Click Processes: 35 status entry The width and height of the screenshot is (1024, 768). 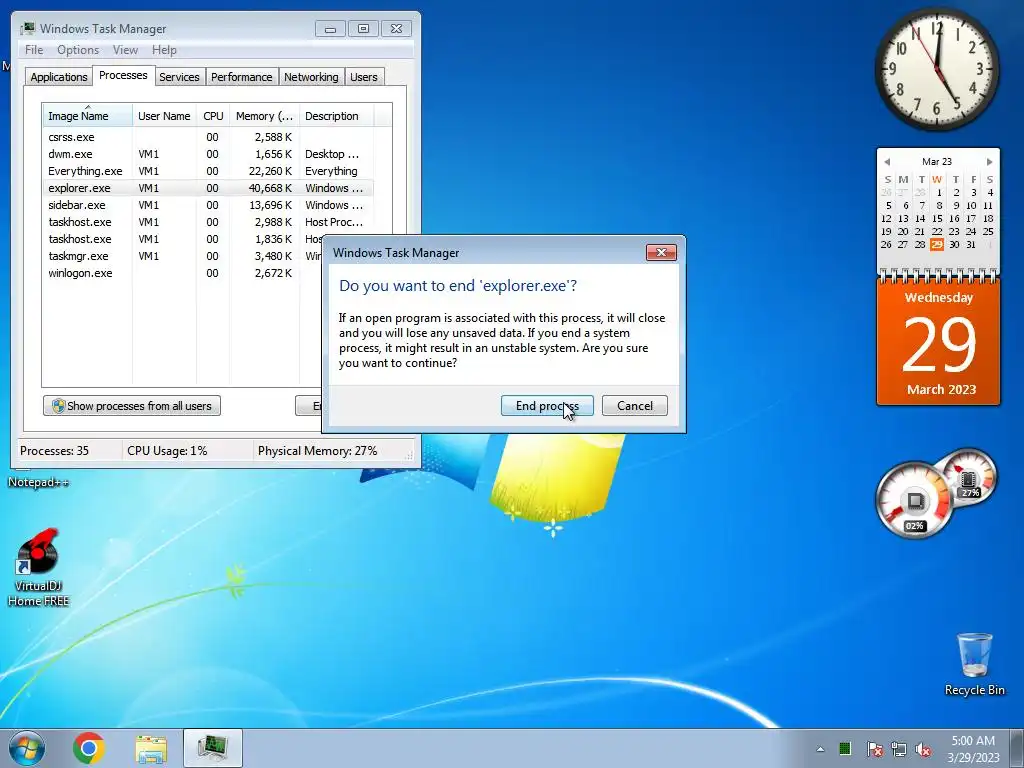(x=54, y=451)
